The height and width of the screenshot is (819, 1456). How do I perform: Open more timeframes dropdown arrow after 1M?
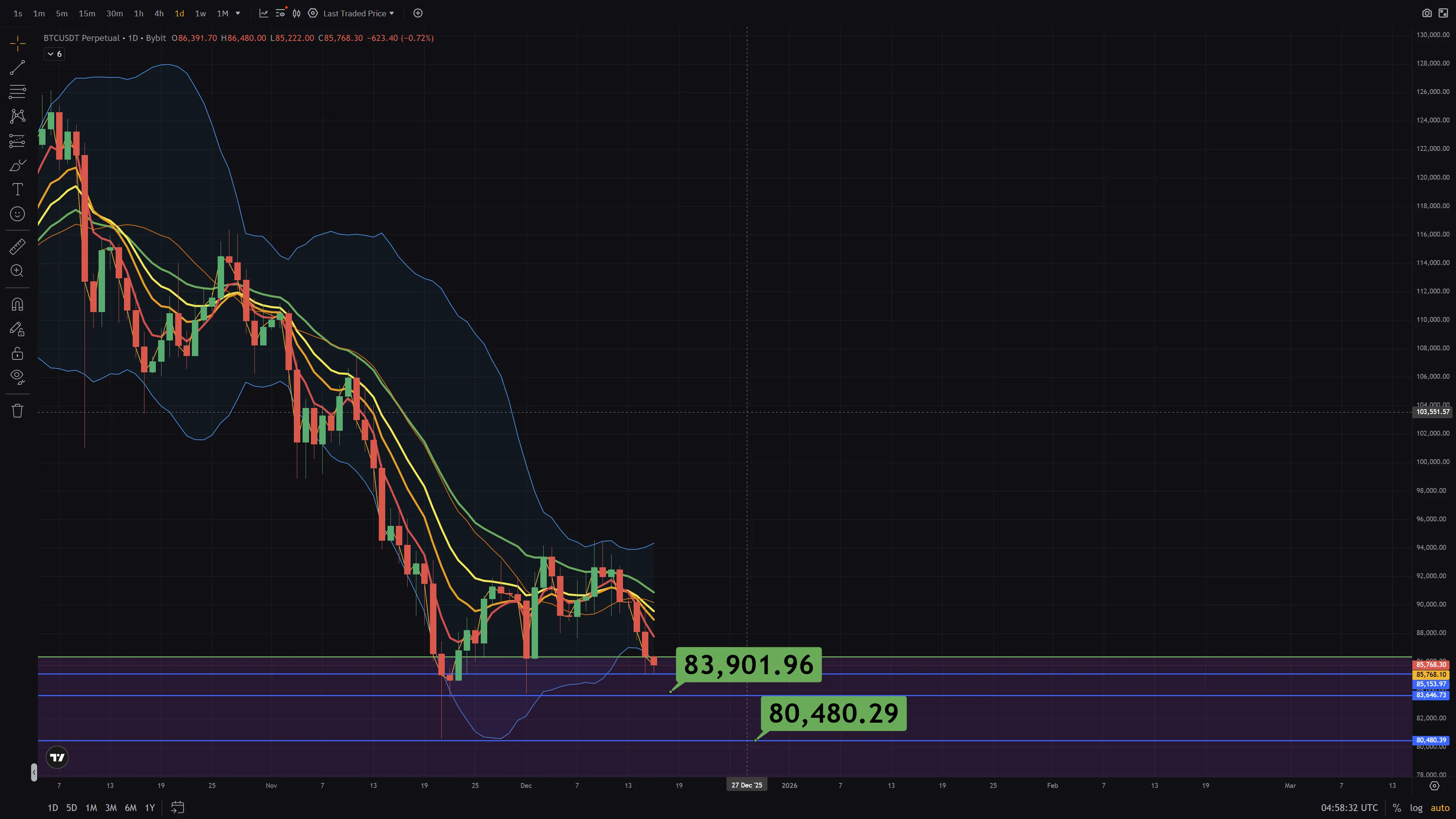point(237,13)
